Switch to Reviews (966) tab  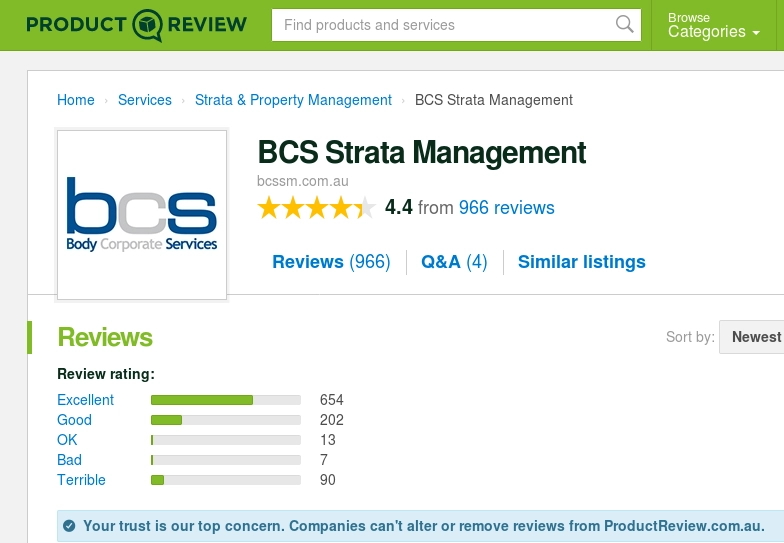(x=331, y=262)
